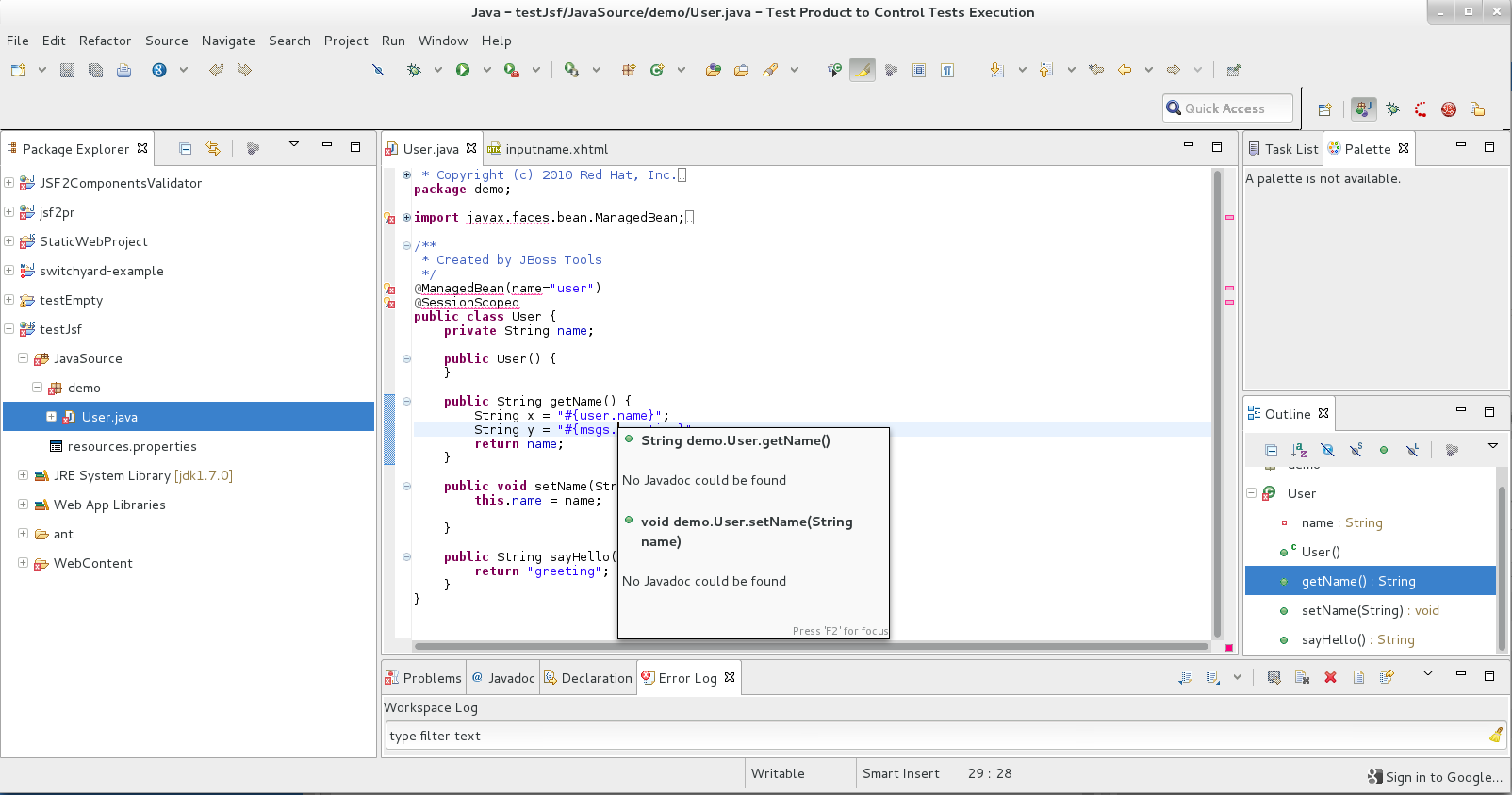Collapse the JavaSource folder node
This screenshot has height=795, width=1512.
23,358
